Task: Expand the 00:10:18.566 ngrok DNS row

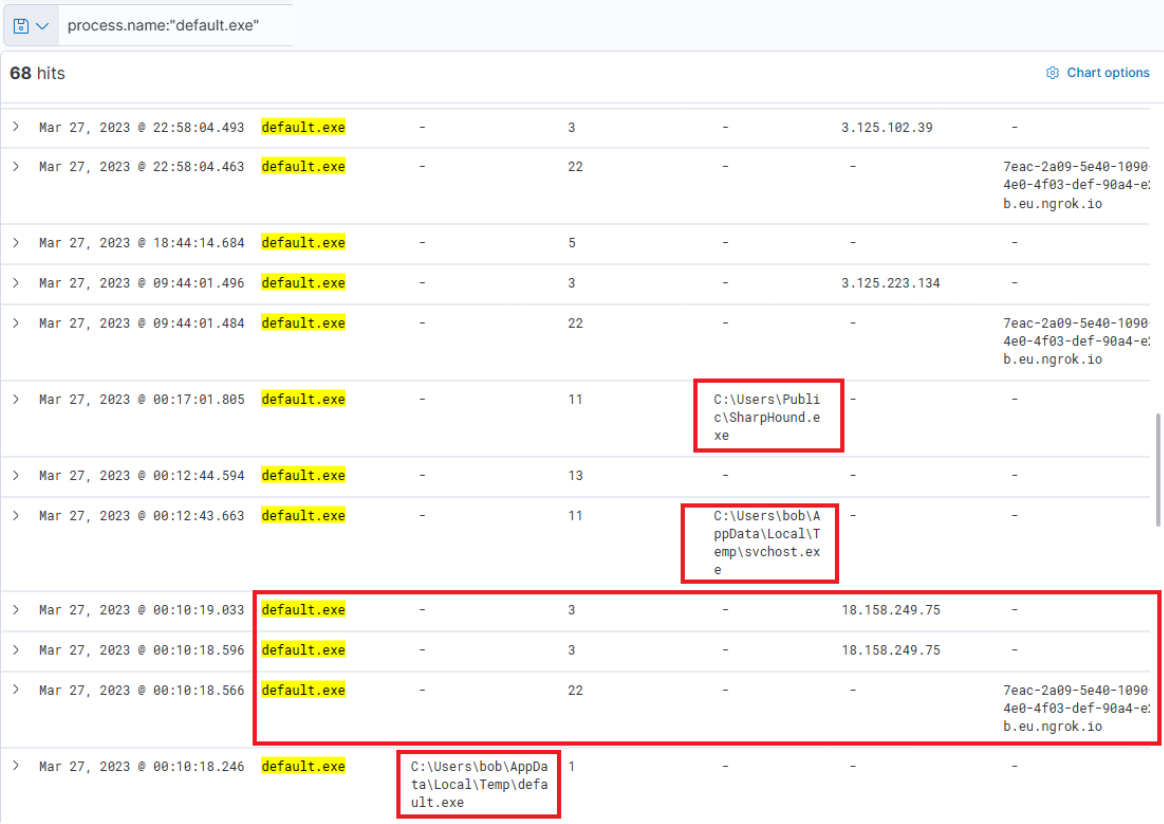Action: click(x=15, y=690)
